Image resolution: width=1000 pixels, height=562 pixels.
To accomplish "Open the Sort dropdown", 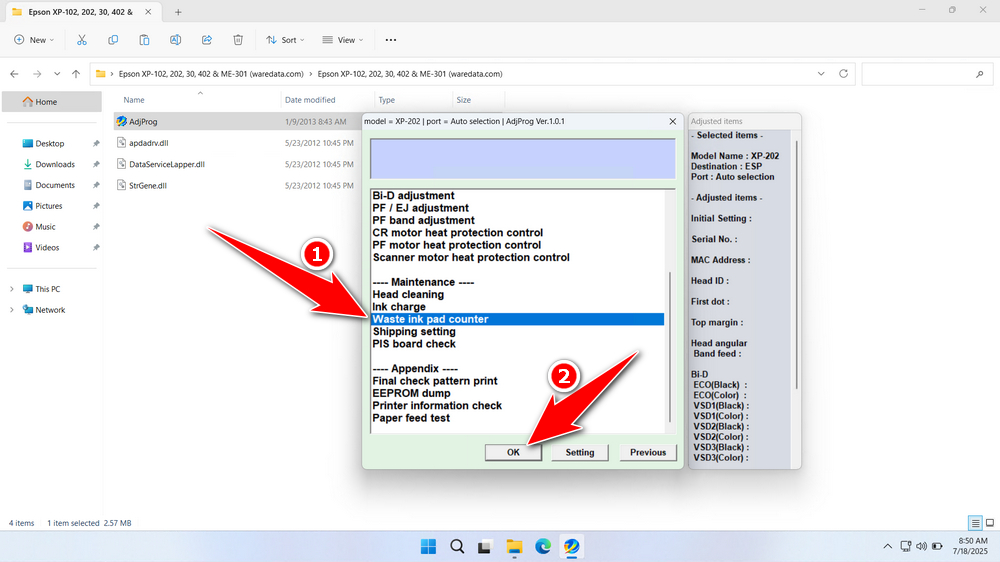I will [x=285, y=40].
